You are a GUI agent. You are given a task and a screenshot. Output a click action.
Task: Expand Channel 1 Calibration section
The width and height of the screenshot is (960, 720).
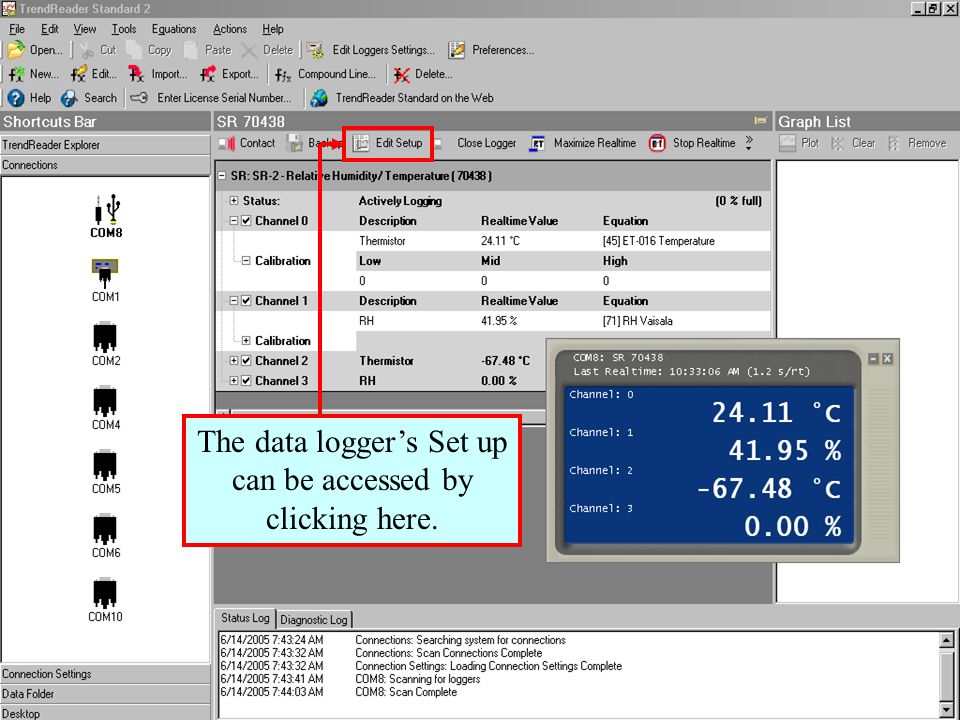coord(246,341)
